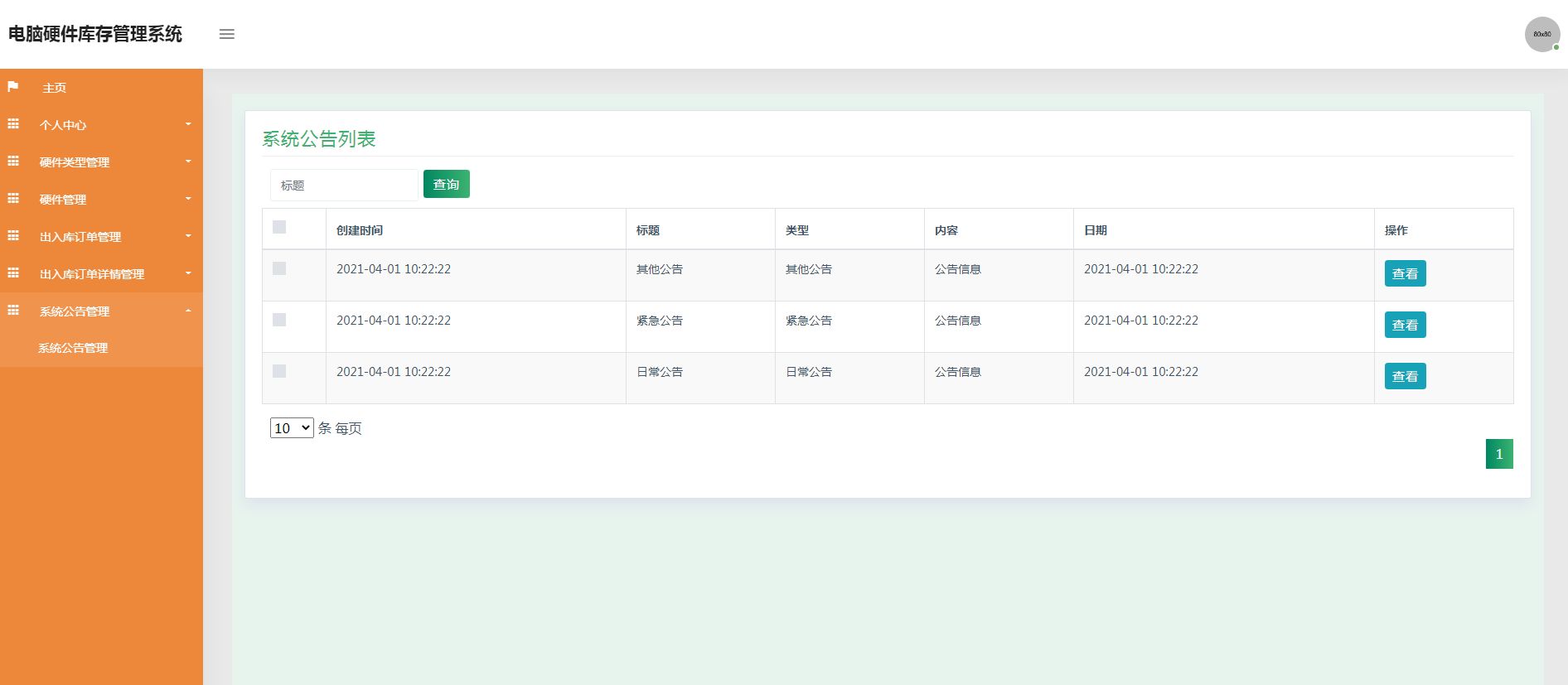Click 查看 for the 紧急公告 row
This screenshot has width=1568, height=685.
point(1405,325)
